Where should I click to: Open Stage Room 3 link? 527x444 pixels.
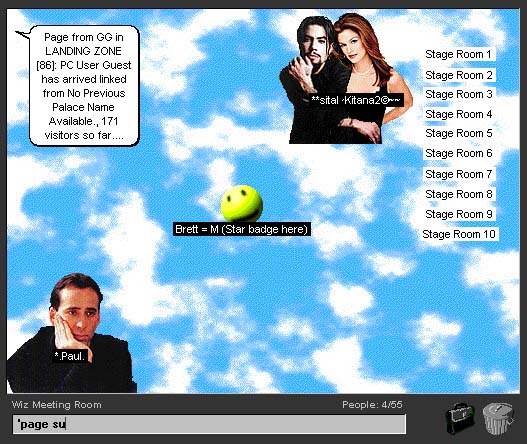459,94
